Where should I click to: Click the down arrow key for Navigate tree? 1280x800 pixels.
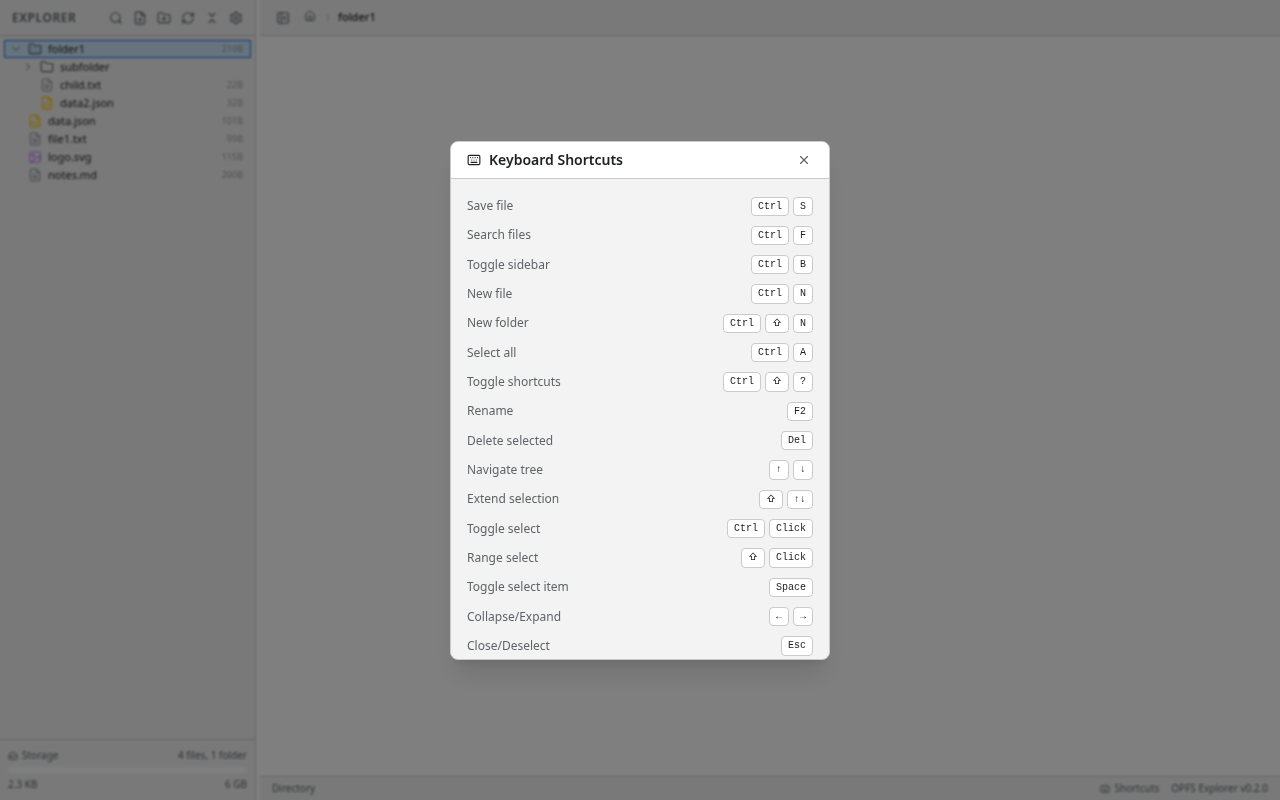pos(803,470)
